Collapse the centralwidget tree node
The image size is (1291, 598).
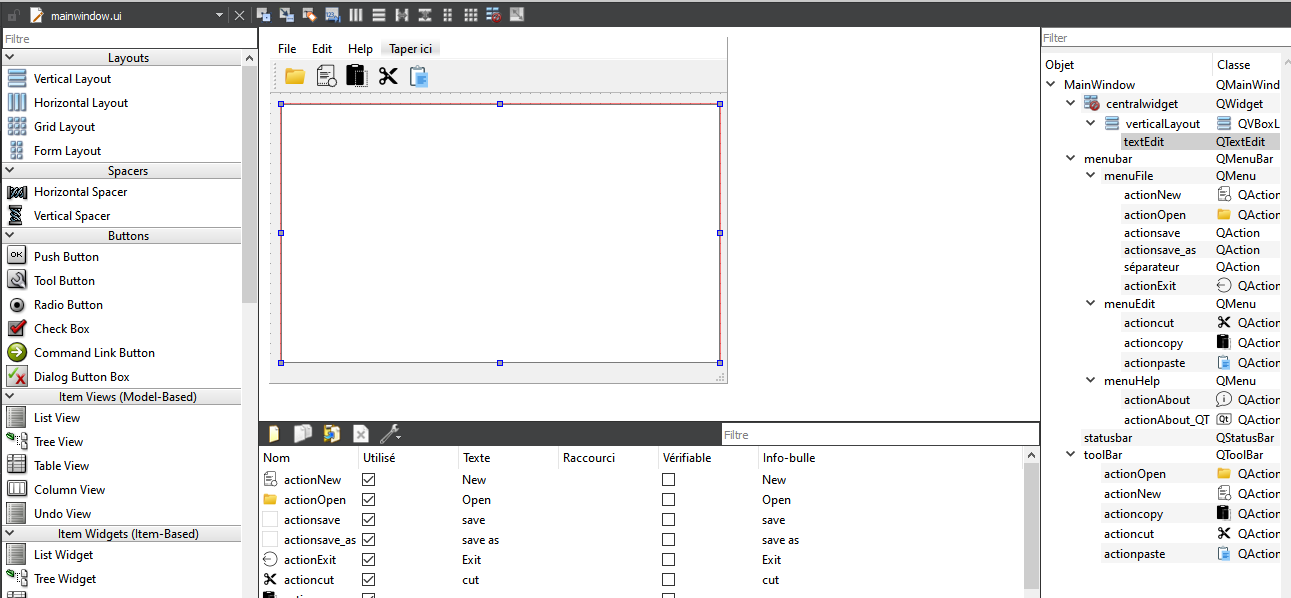point(1071,103)
